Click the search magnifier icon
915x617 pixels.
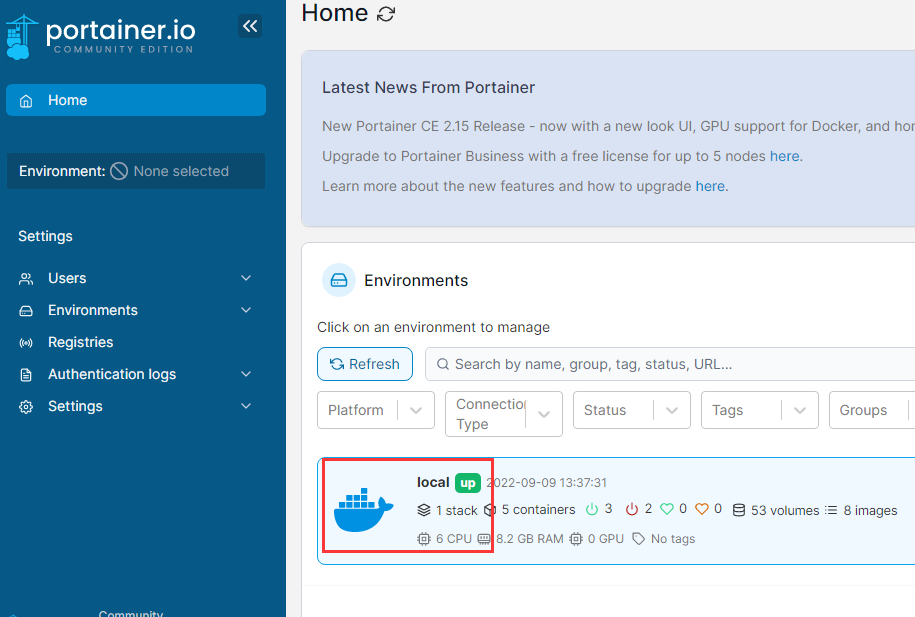443,364
